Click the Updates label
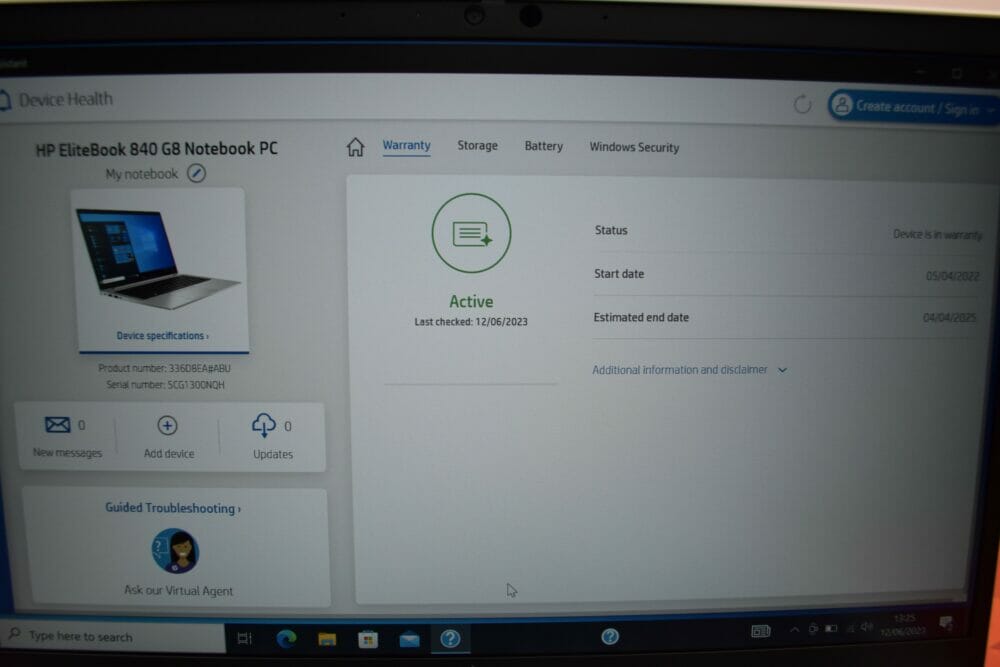This screenshot has height=667, width=1000. click(273, 454)
